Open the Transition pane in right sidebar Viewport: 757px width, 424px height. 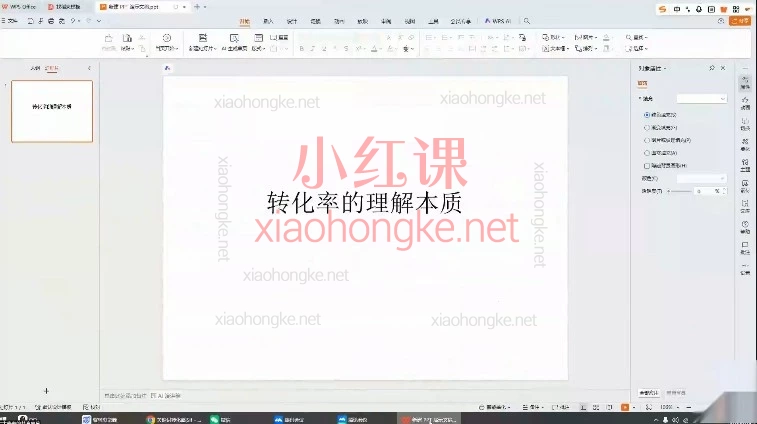(x=745, y=123)
